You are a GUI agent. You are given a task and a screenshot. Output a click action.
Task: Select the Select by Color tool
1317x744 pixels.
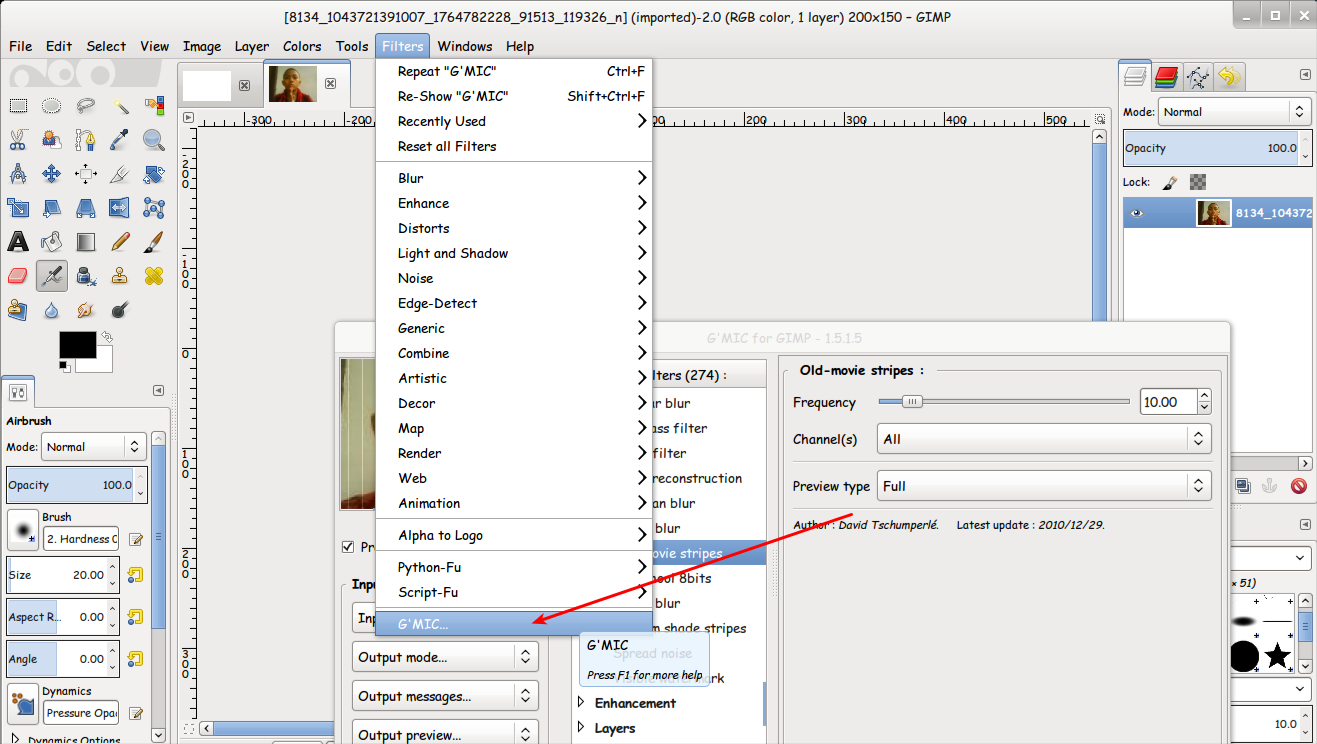point(154,105)
